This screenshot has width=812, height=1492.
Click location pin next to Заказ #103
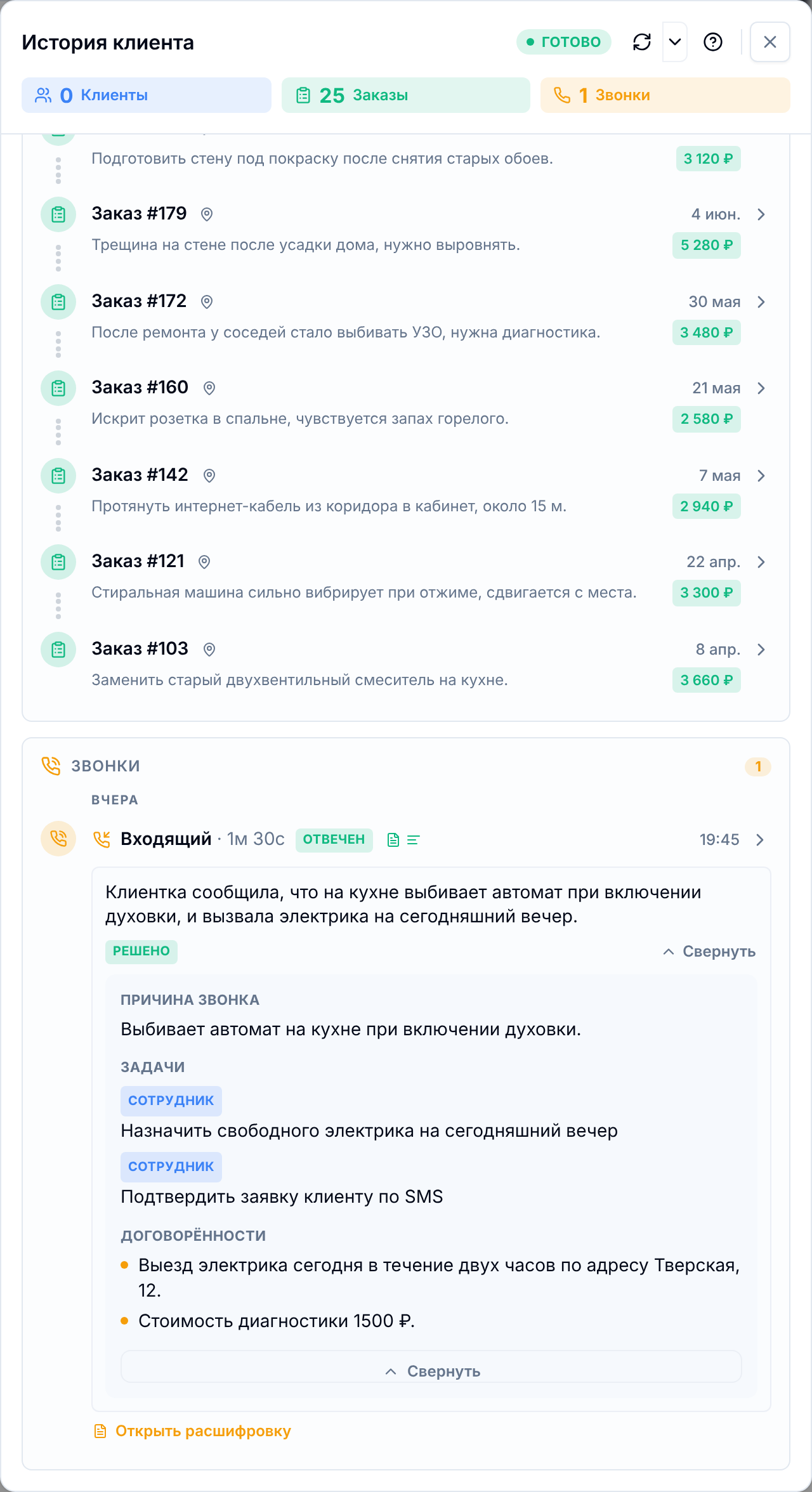209,650
